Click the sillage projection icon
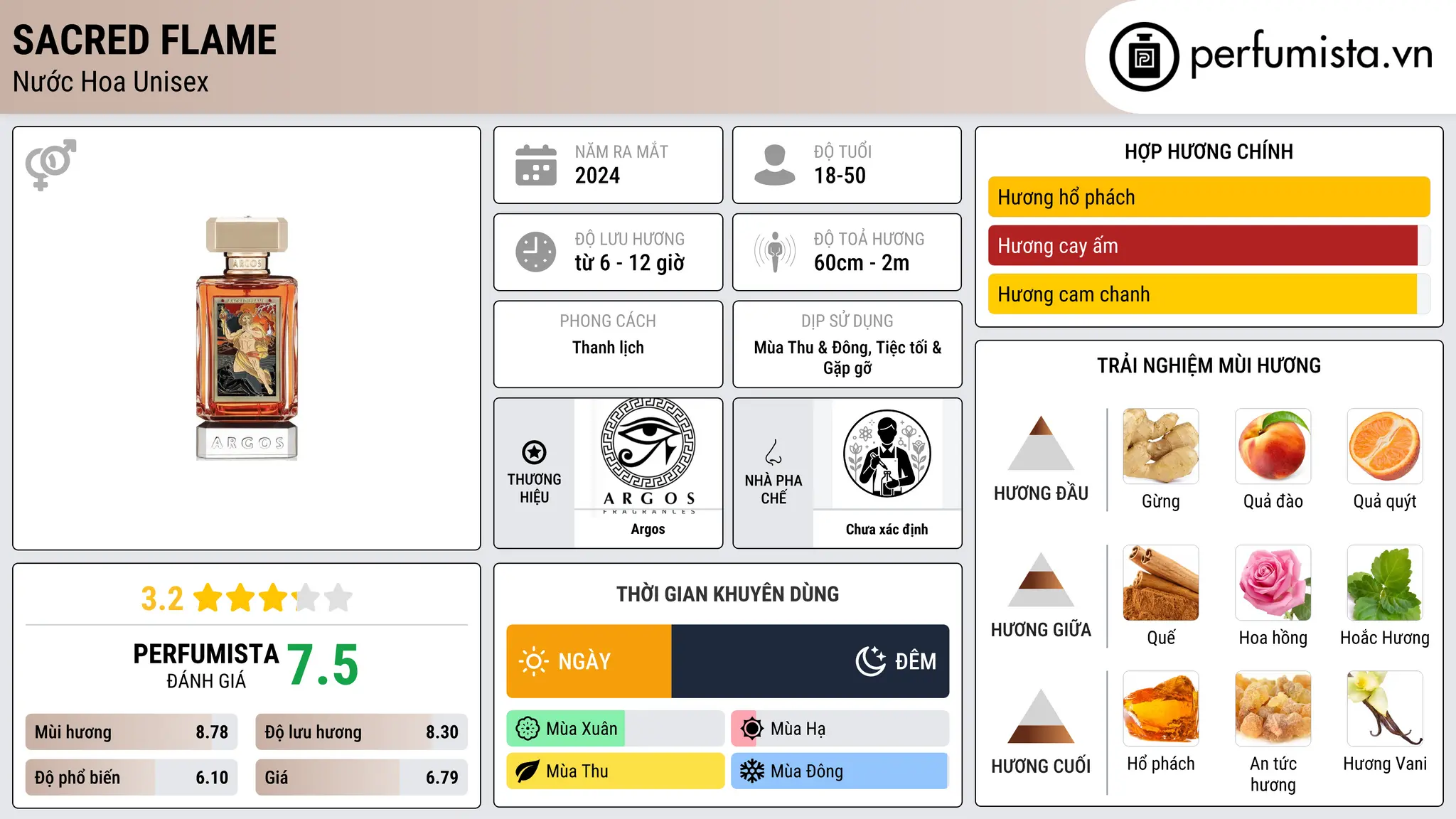The height and width of the screenshot is (819, 1456). point(775,252)
